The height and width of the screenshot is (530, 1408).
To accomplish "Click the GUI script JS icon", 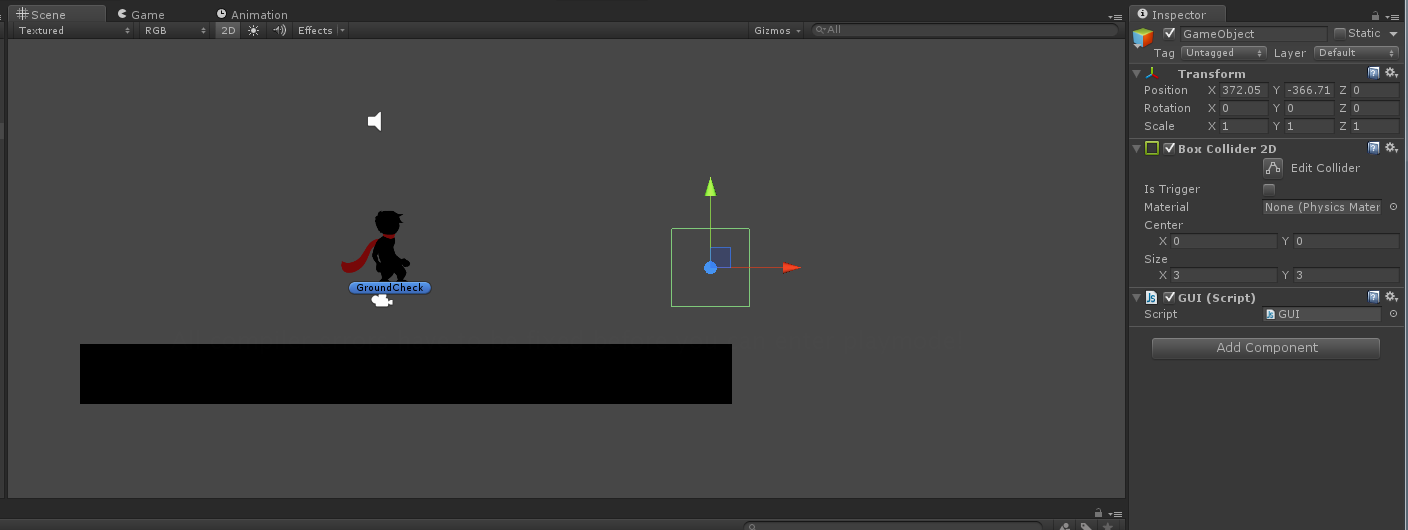I will (x=1152, y=297).
